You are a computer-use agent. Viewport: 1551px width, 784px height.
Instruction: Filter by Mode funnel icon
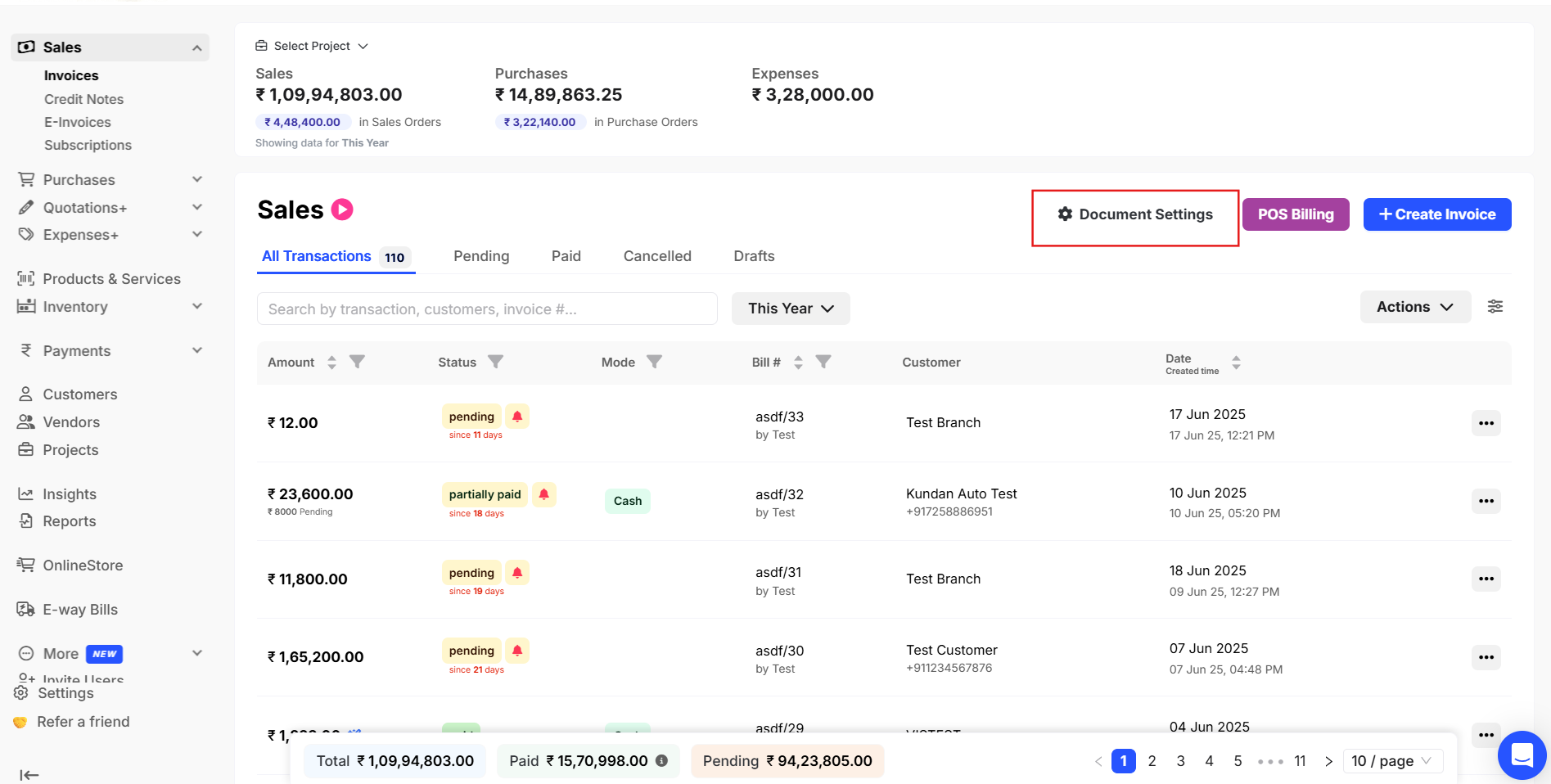click(x=654, y=362)
